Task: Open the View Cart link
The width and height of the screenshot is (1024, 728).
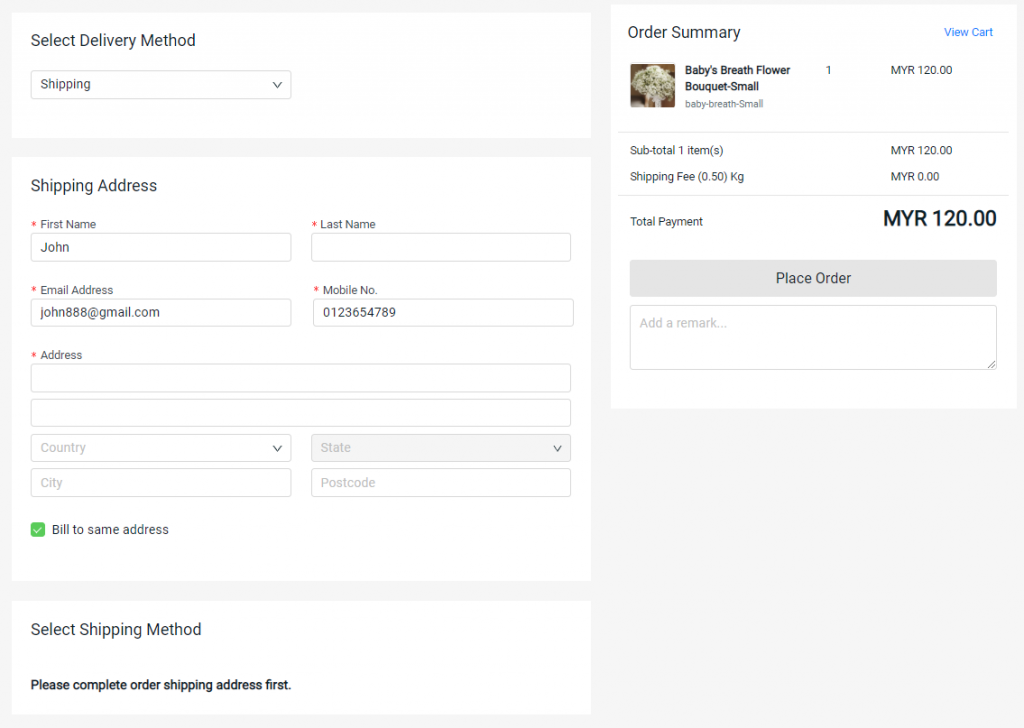Action: (x=968, y=32)
